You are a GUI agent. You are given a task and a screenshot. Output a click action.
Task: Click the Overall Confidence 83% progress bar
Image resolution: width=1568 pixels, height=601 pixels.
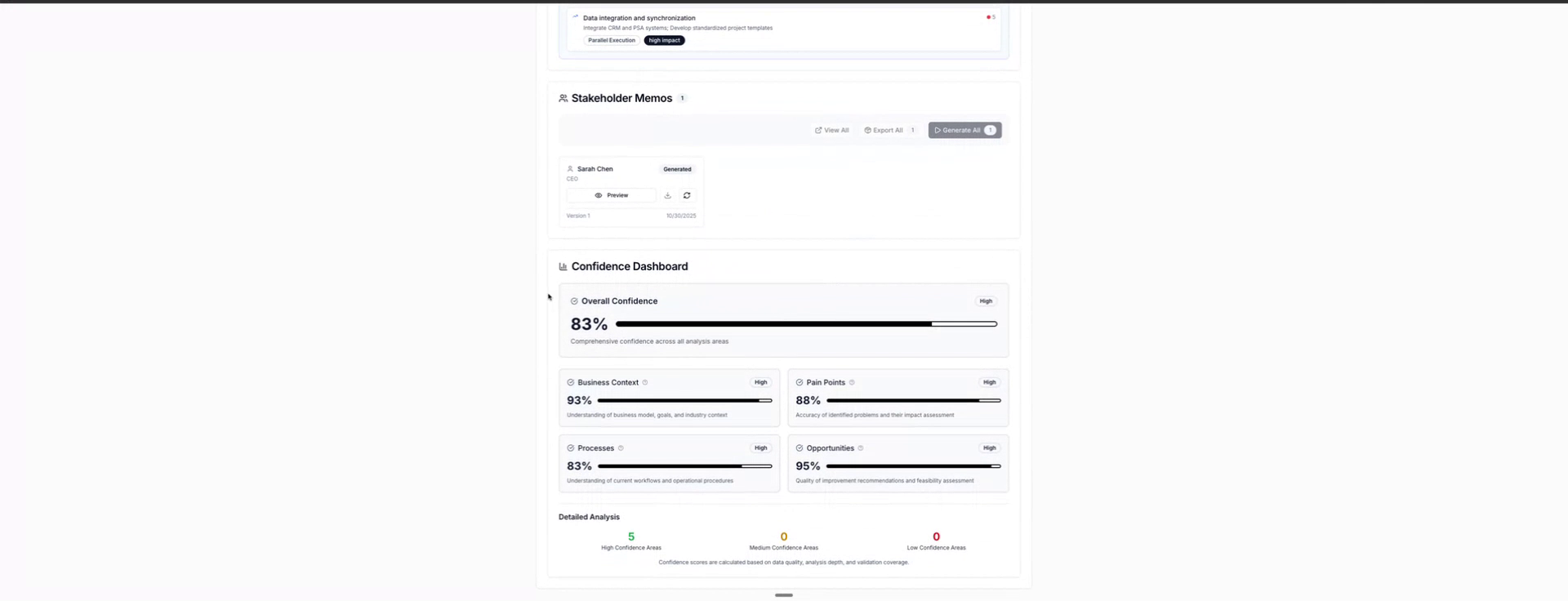pyautogui.click(x=806, y=324)
